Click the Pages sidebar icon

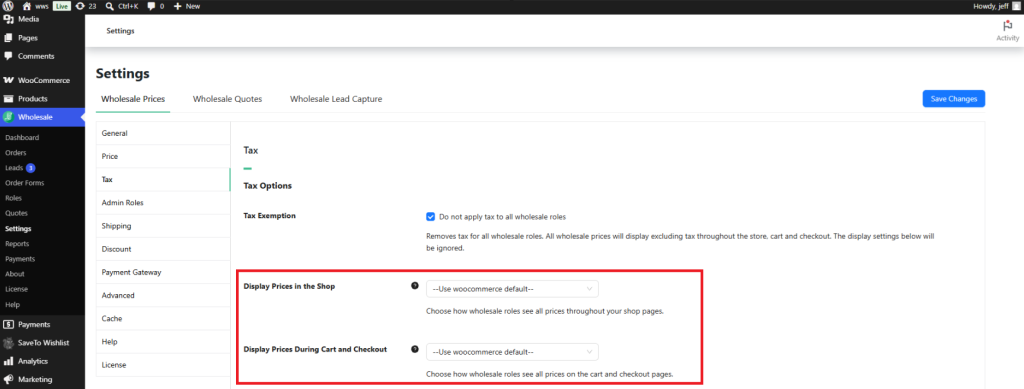click(8, 38)
